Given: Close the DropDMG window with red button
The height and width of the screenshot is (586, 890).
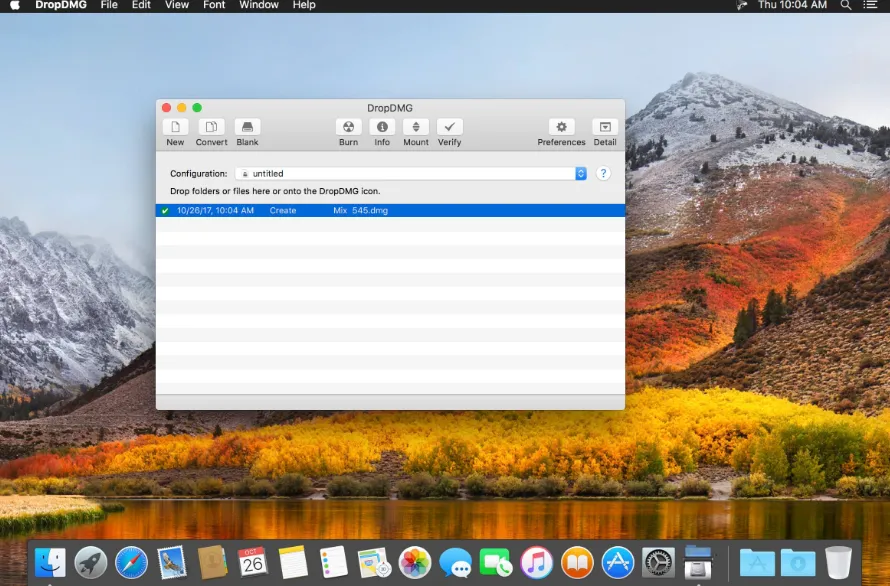Looking at the screenshot, I should click(166, 107).
